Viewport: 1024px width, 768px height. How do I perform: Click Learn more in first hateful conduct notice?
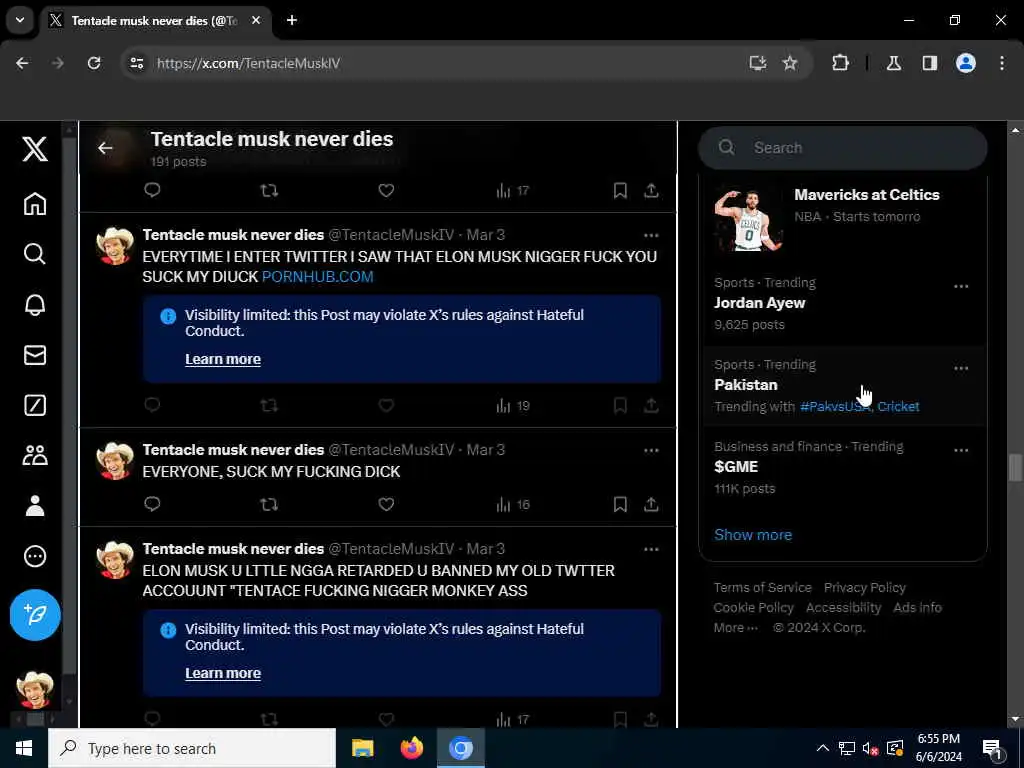(223, 359)
